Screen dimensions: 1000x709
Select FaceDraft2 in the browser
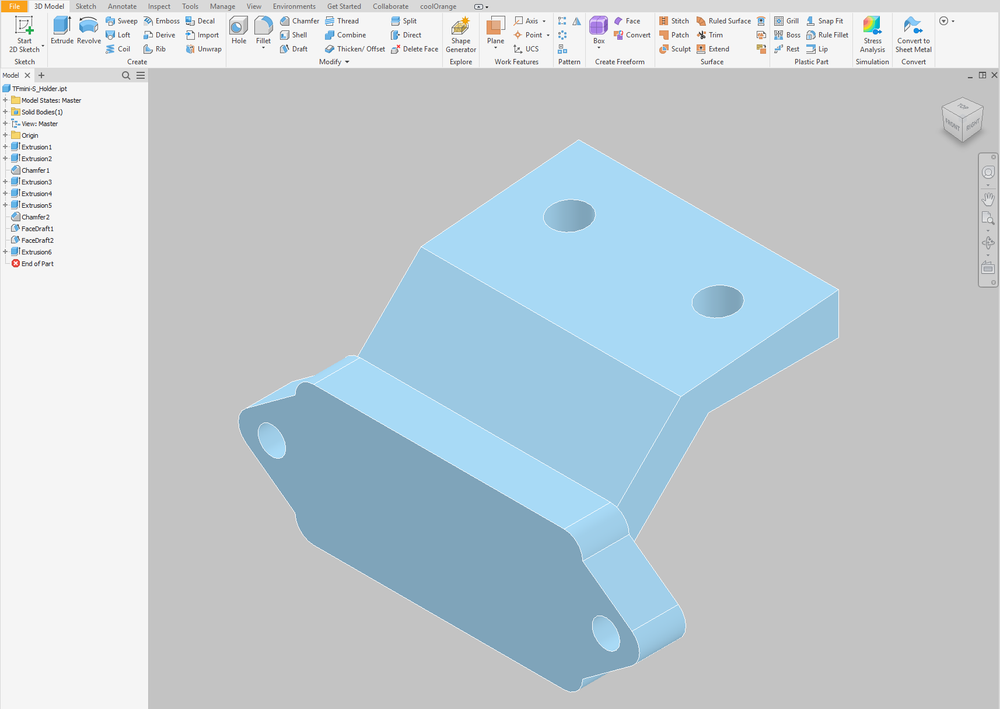(x=33, y=240)
